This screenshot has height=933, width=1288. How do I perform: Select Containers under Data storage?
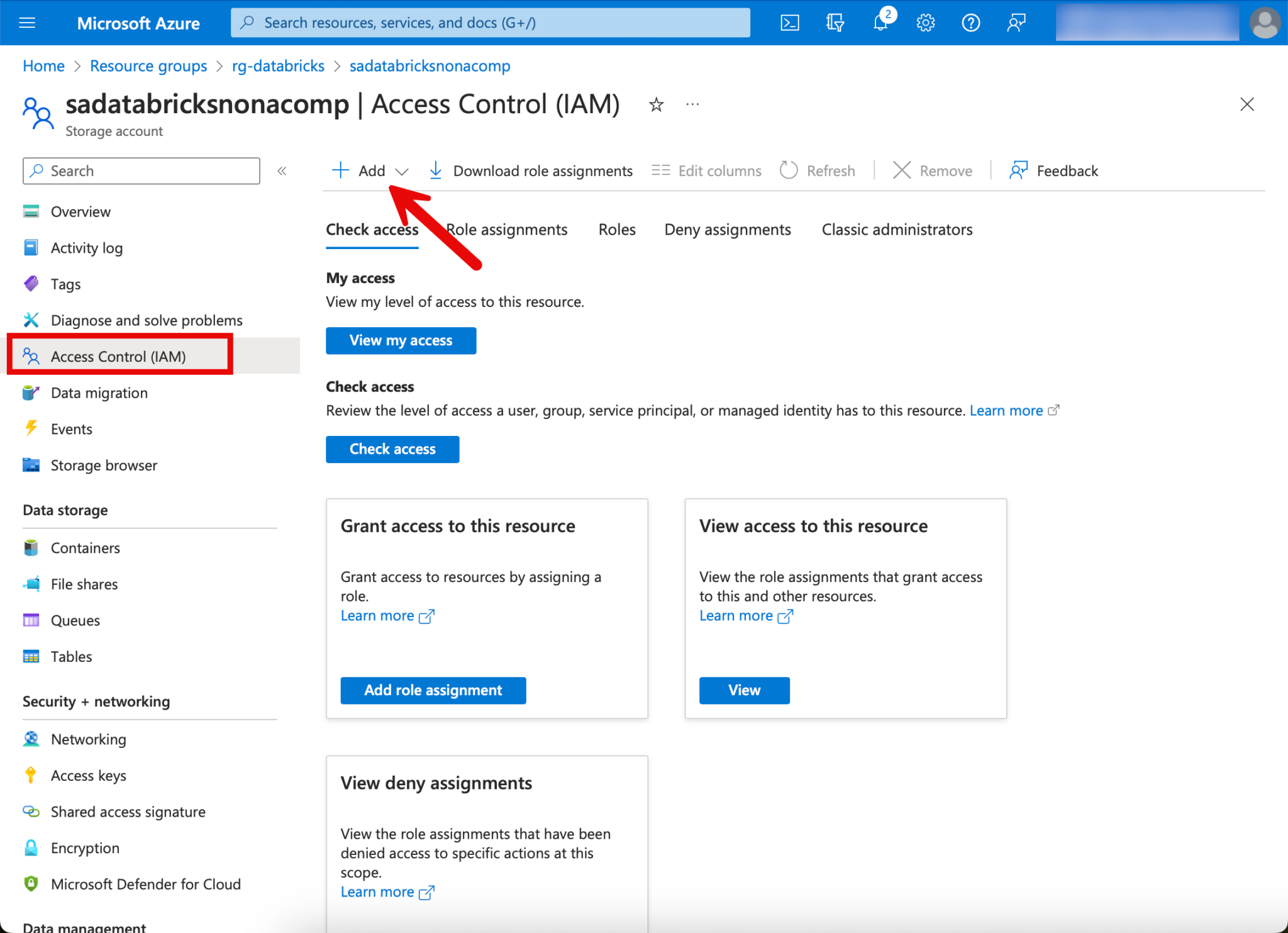[x=85, y=548]
